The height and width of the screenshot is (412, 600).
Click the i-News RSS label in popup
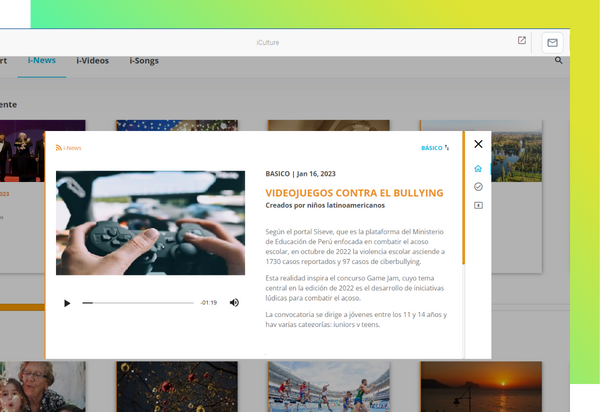click(x=69, y=148)
